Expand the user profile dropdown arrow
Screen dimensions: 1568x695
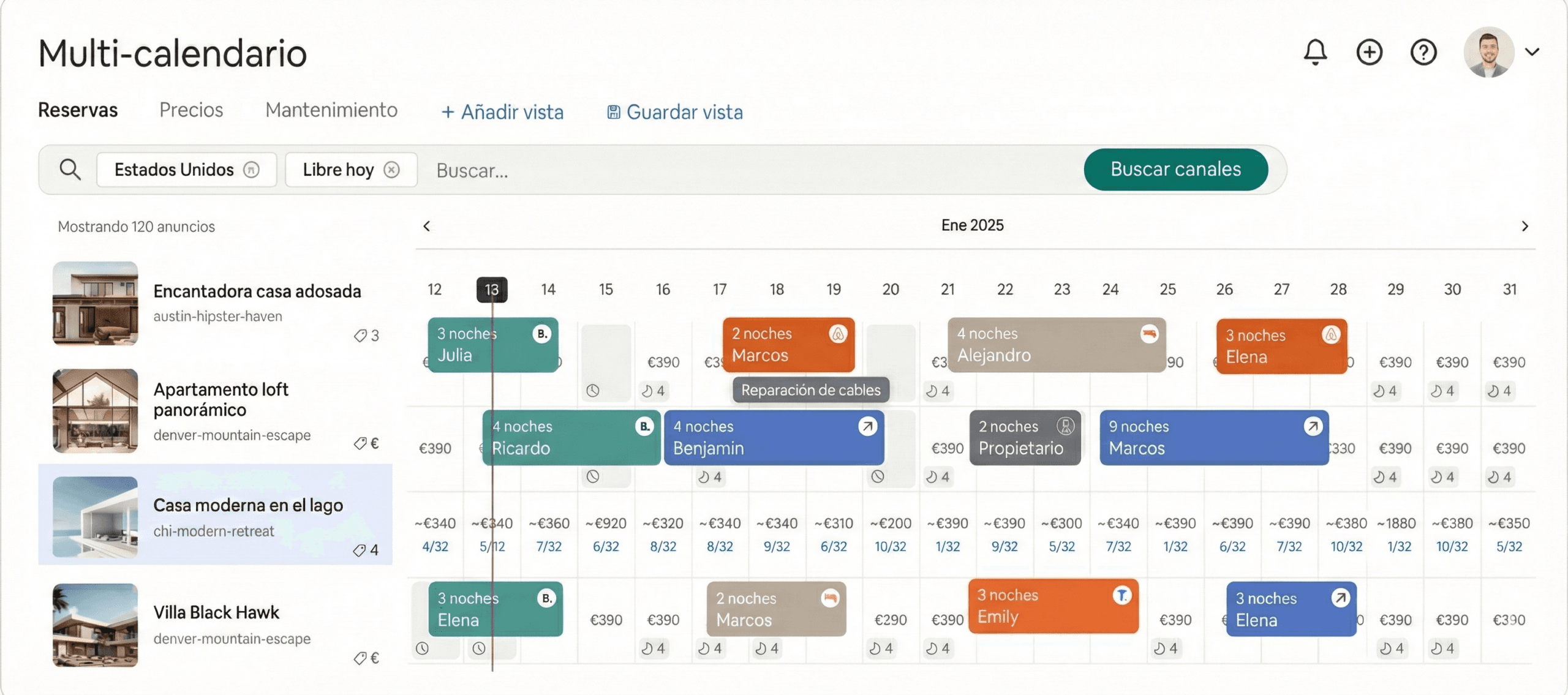1532,52
